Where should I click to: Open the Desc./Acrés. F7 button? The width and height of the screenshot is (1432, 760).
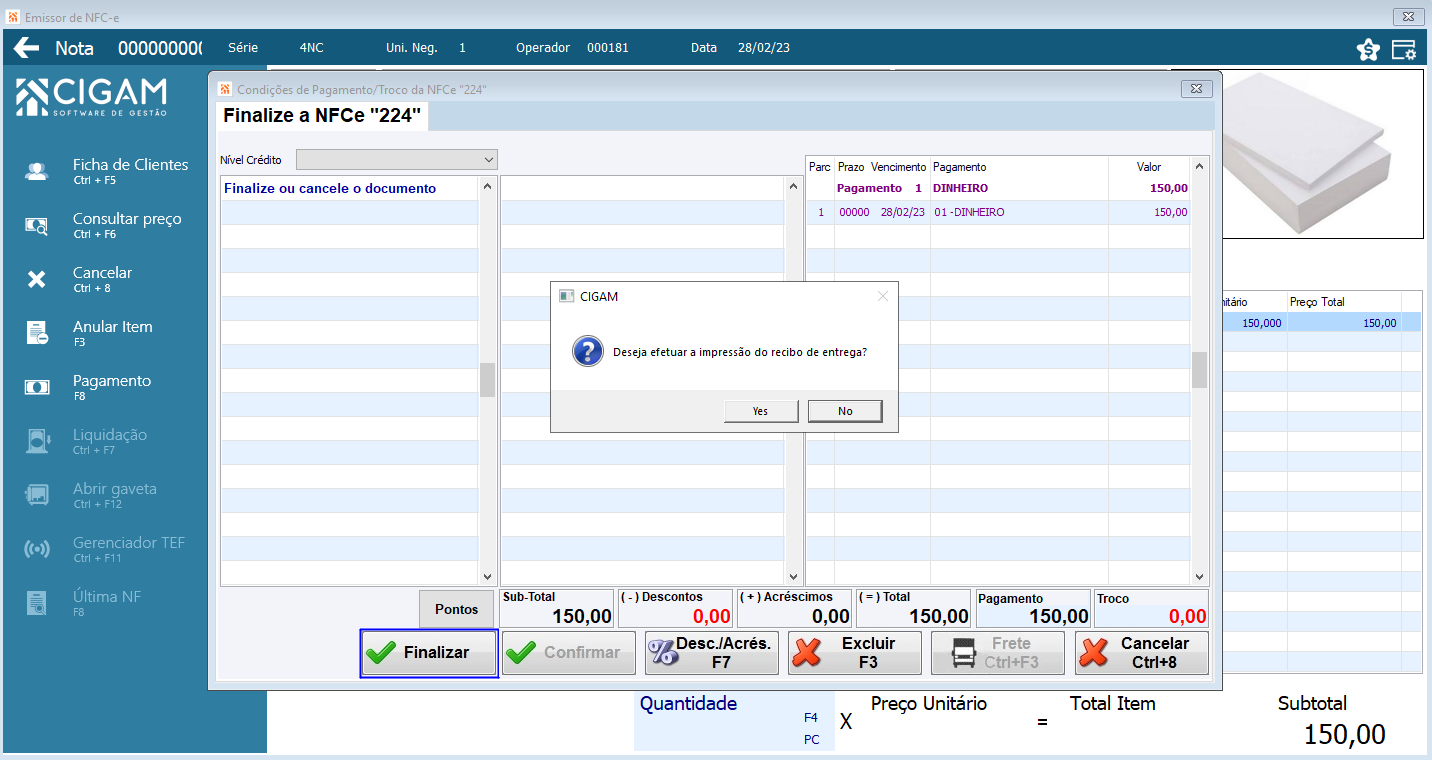coord(712,653)
